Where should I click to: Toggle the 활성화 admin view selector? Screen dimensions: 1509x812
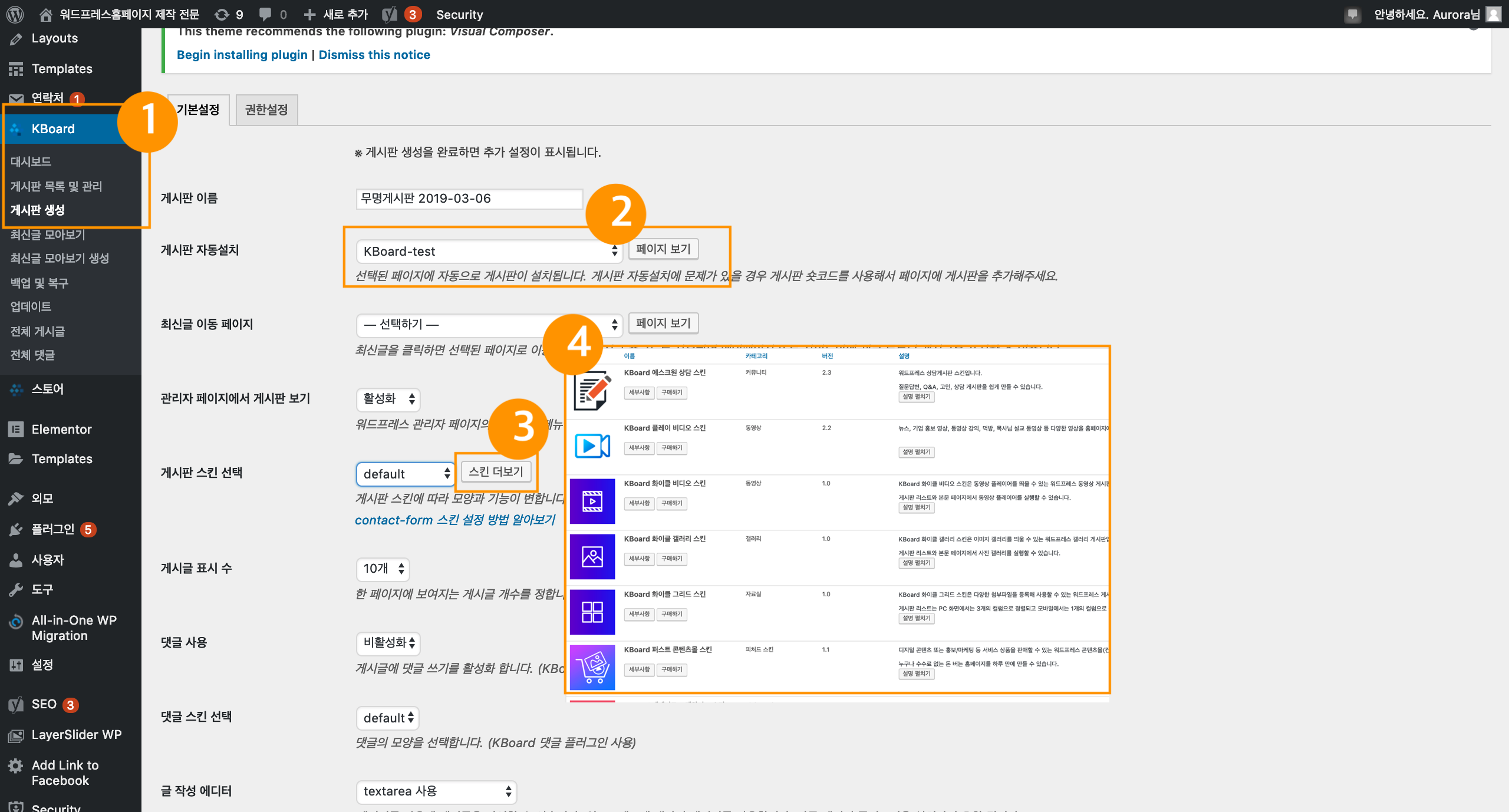tap(388, 399)
